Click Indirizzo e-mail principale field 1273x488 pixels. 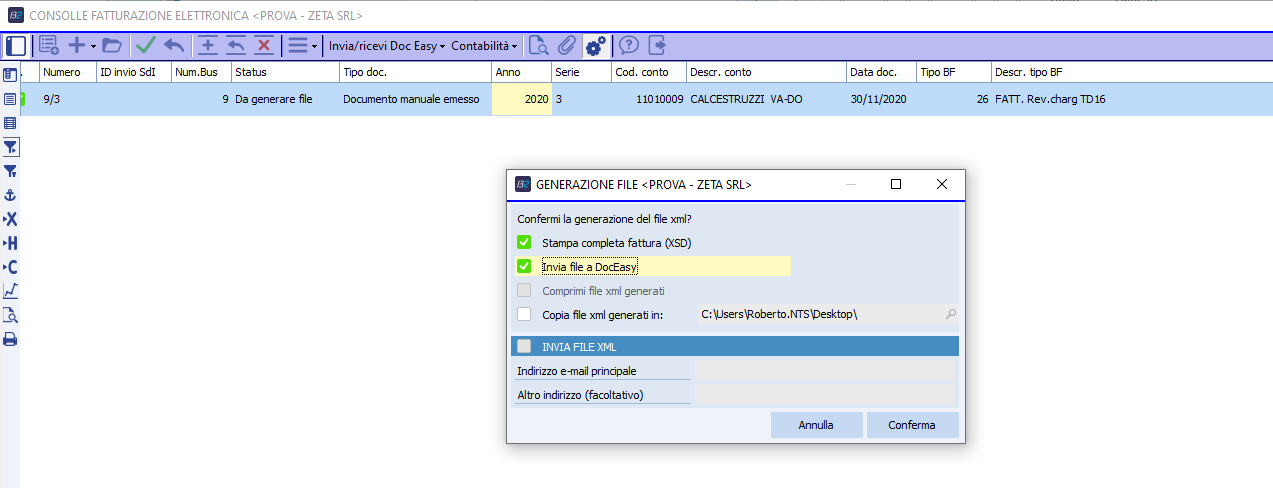point(825,371)
